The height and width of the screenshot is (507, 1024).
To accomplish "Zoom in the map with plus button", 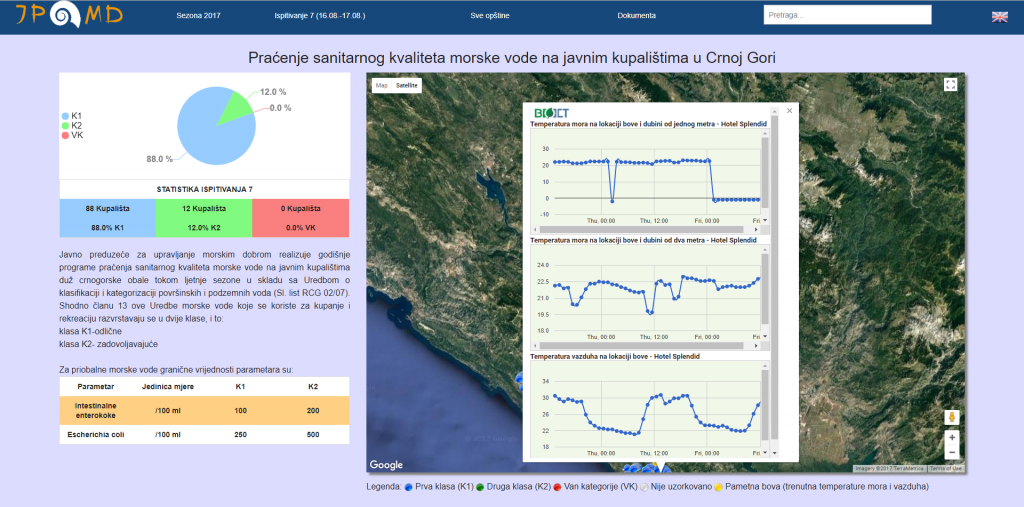I will [x=952, y=437].
